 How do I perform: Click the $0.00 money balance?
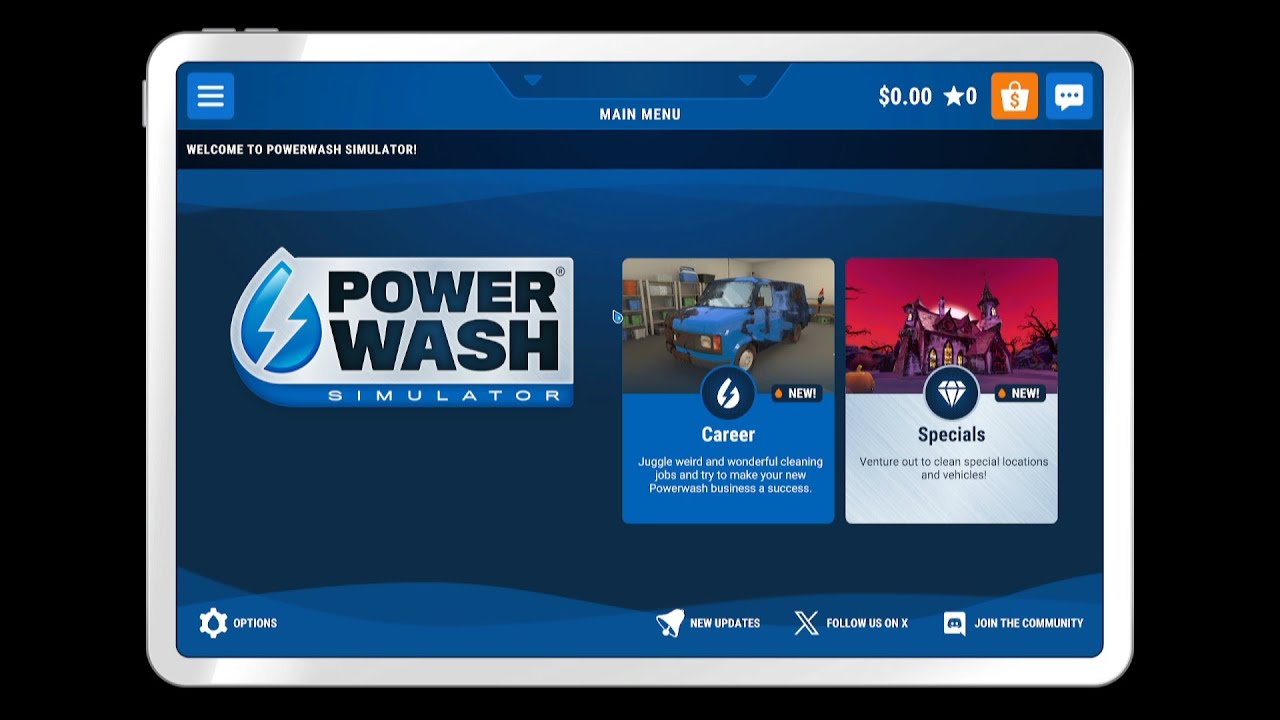click(905, 96)
